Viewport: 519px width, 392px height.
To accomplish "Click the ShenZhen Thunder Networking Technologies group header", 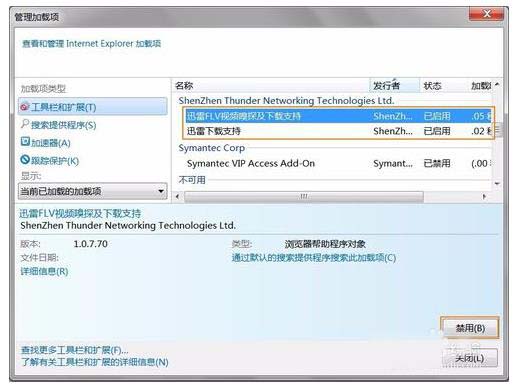I will pyautogui.click(x=286, y=101).
